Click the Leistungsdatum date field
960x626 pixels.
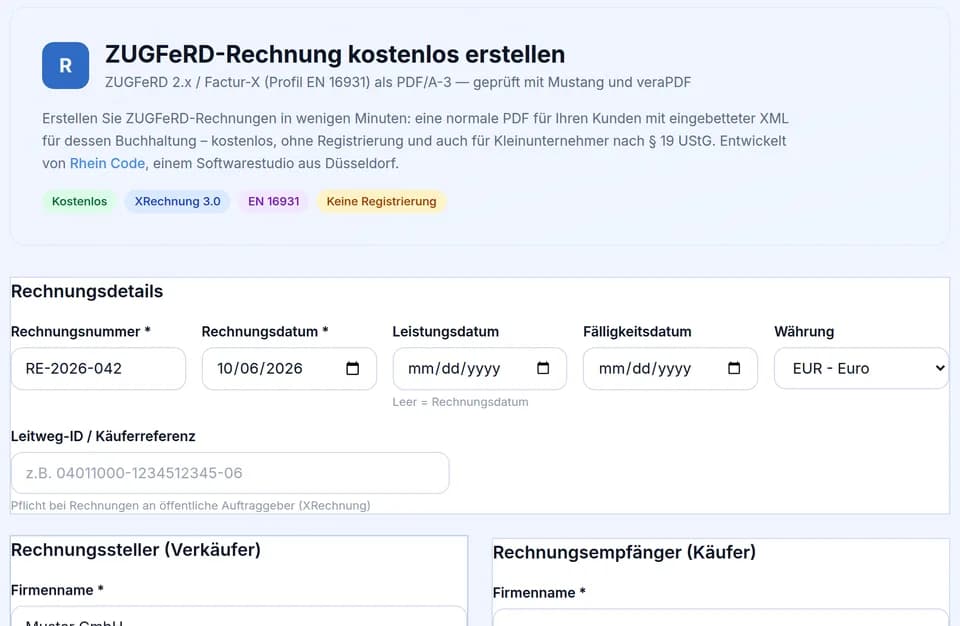coord(480,368)
